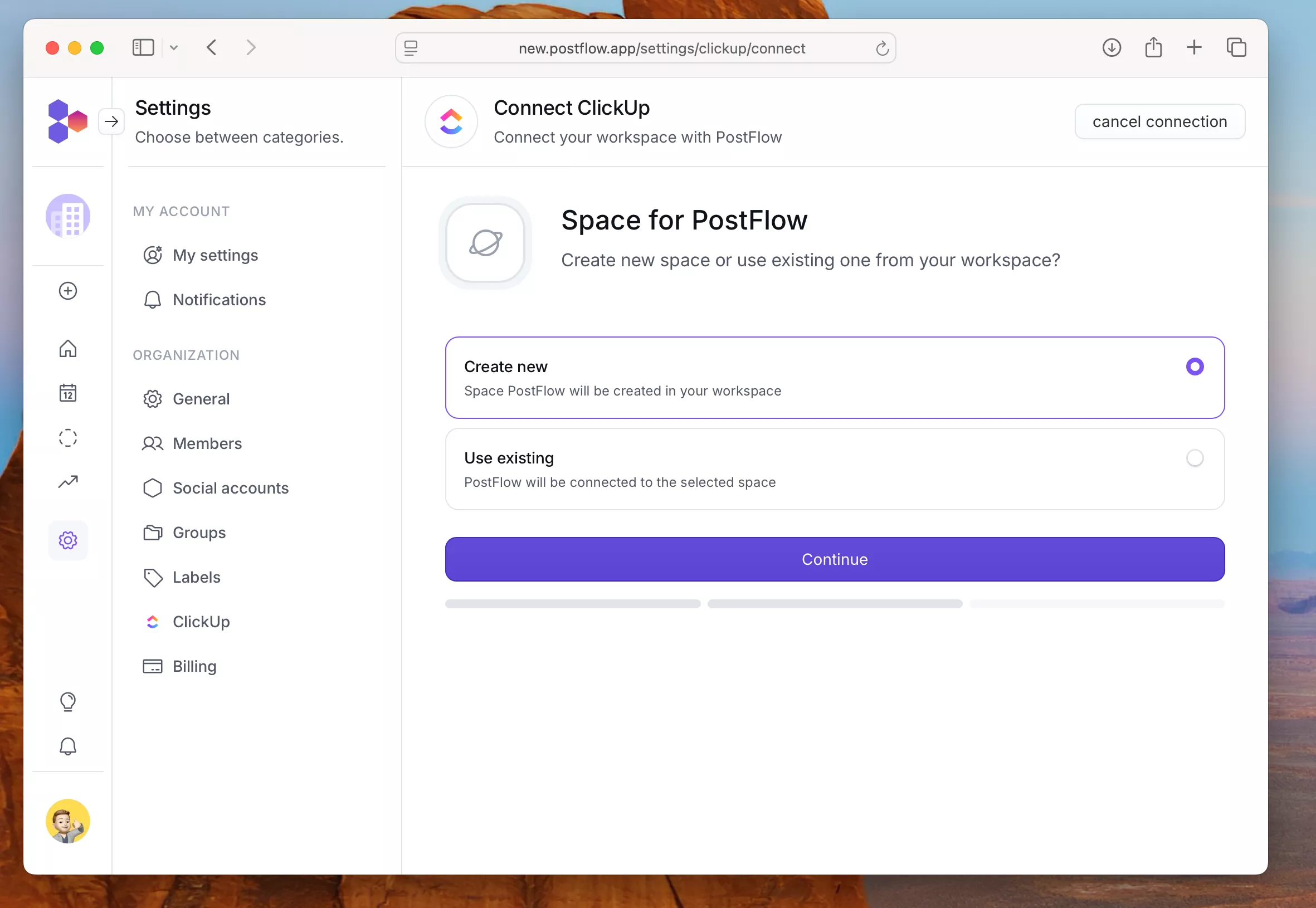
Task: Click the ClickUp logo in header
Action: [x=451, y=121]
